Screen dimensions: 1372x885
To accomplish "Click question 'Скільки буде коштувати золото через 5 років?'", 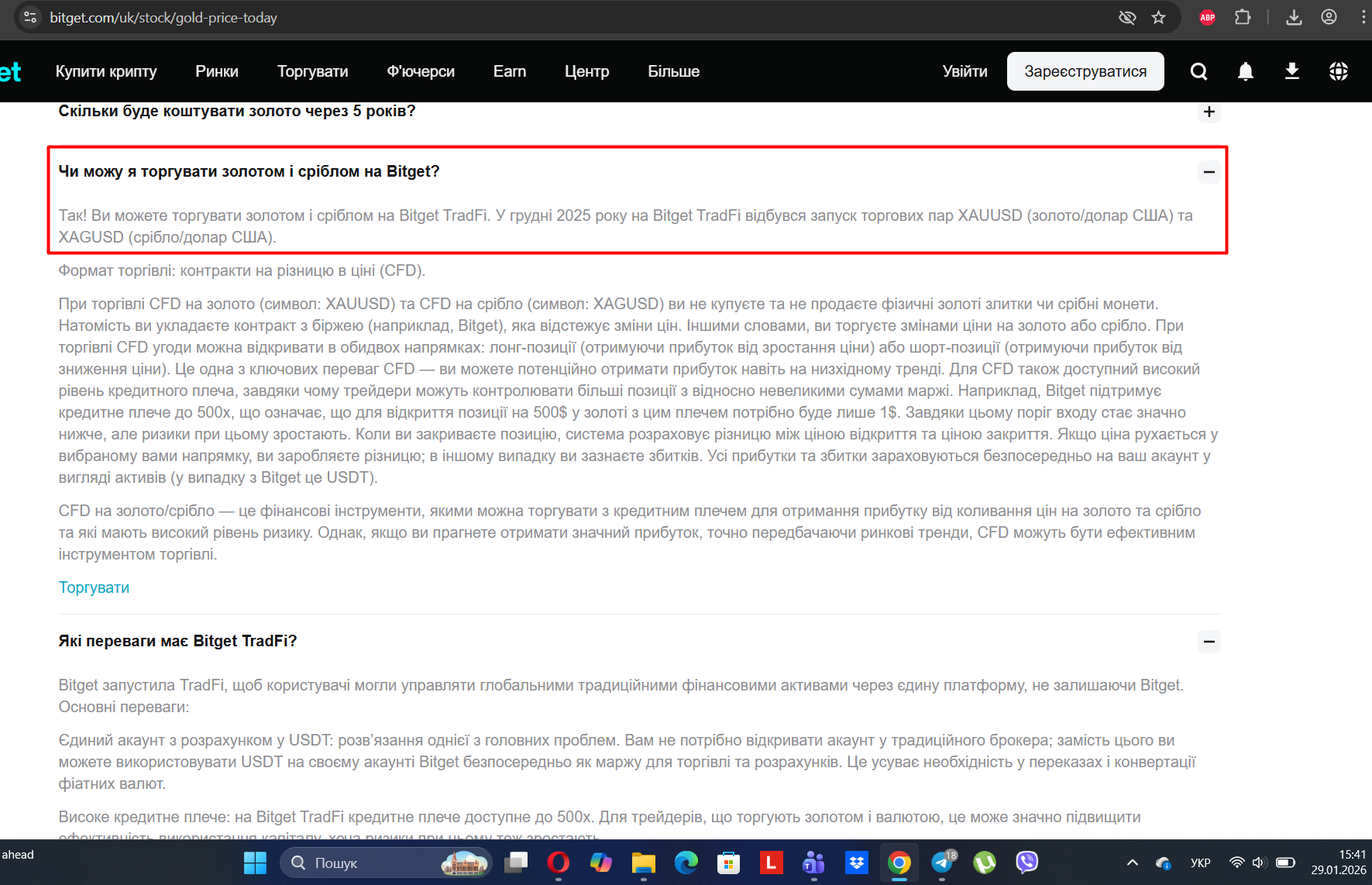I will (x=237, y=111).
